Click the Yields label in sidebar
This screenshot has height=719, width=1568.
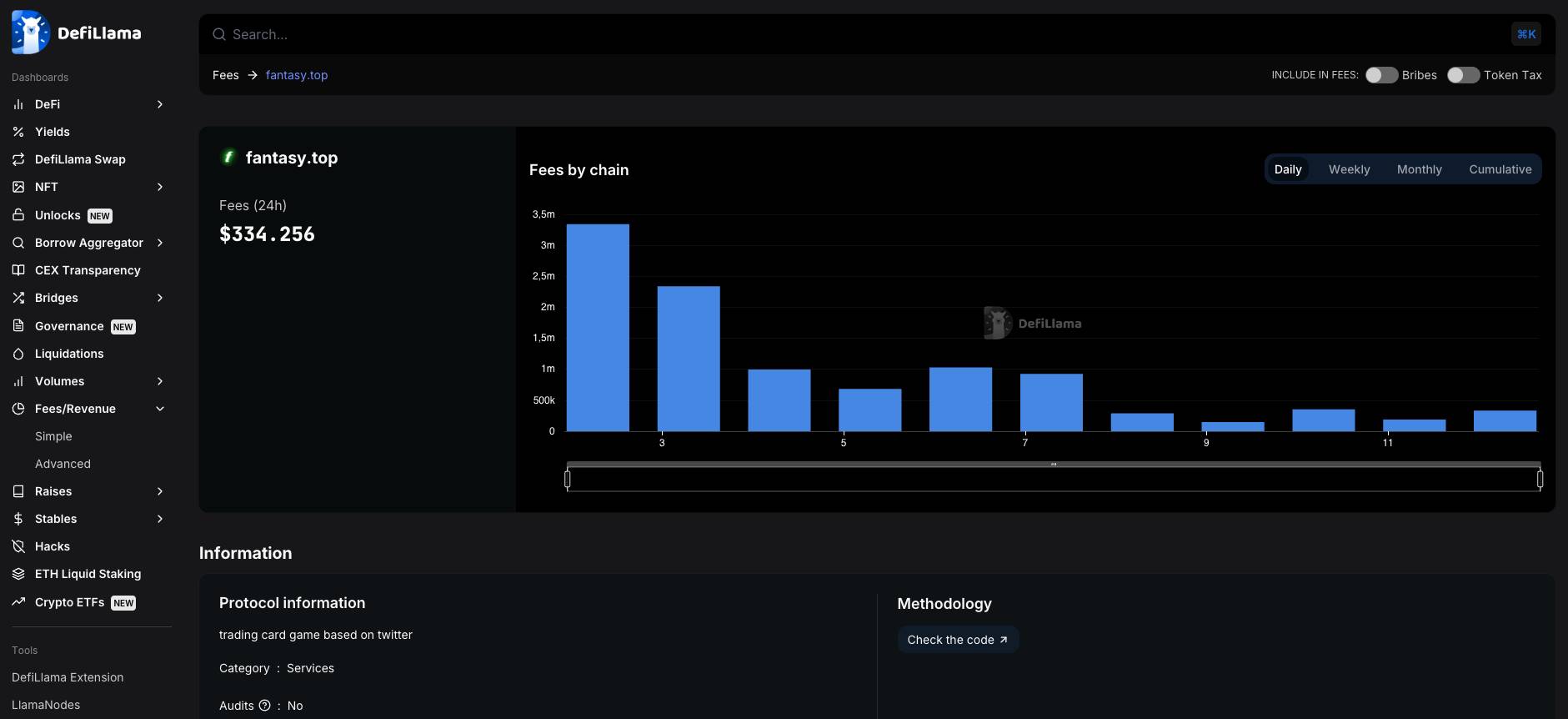click(x=53, y=132)
